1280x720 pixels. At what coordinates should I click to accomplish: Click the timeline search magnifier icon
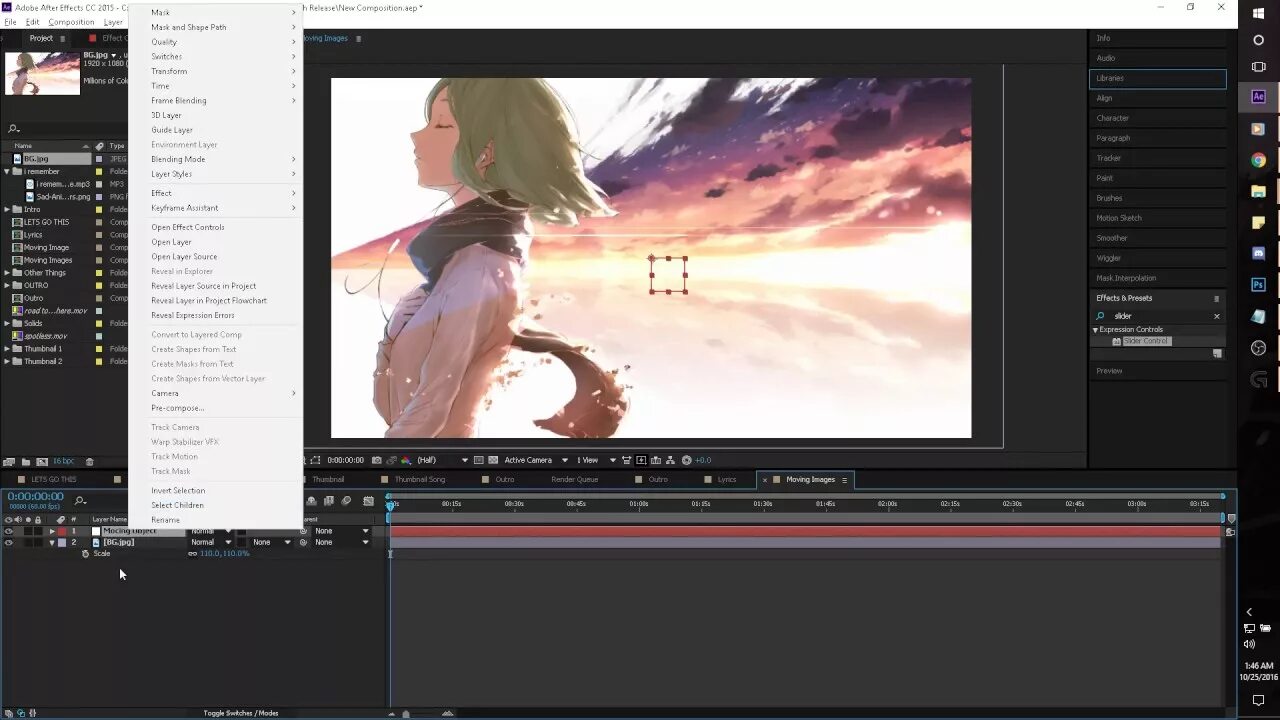pos(81,500)
